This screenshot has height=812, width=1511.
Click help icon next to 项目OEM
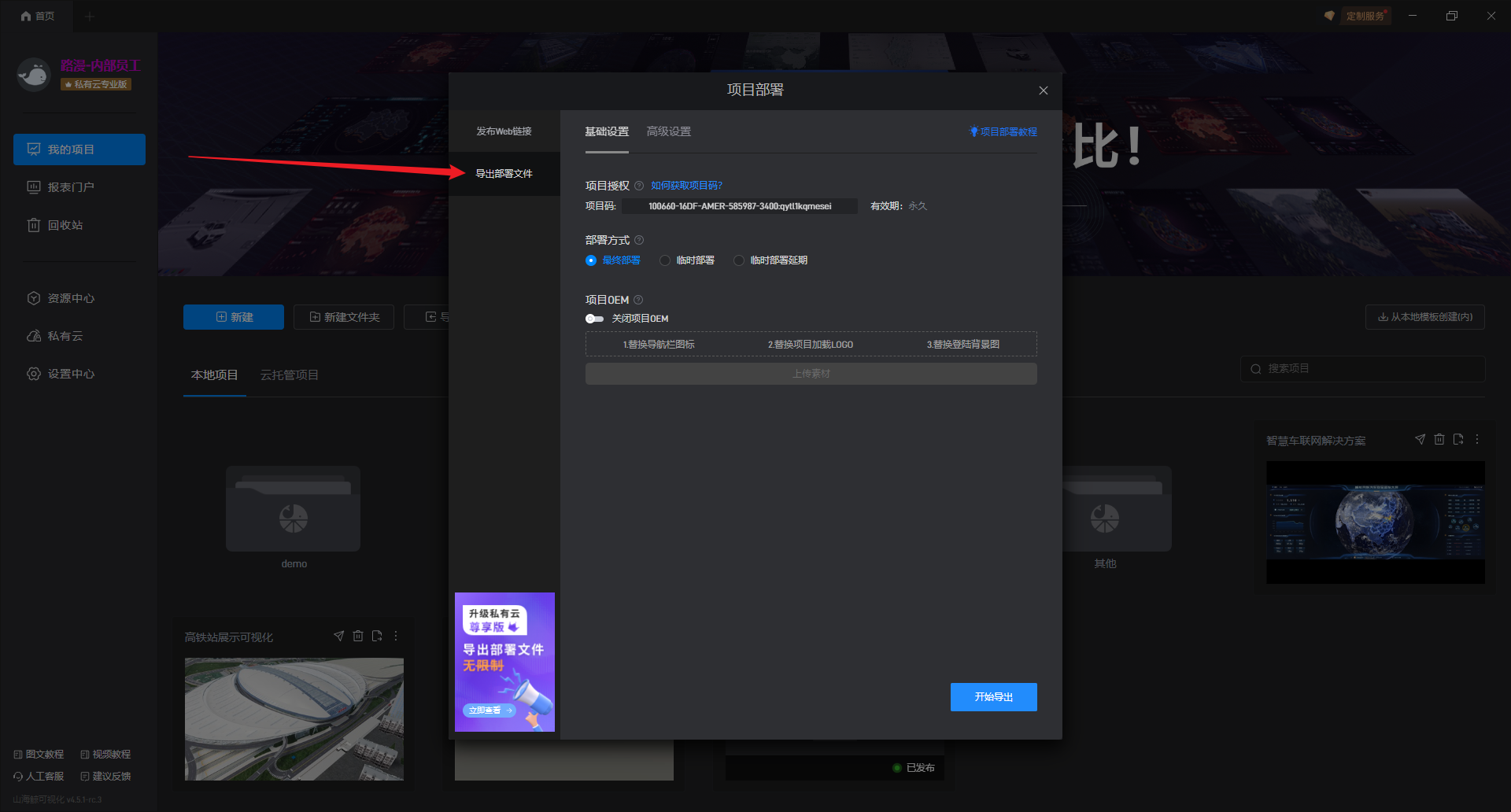pos(638,300)
